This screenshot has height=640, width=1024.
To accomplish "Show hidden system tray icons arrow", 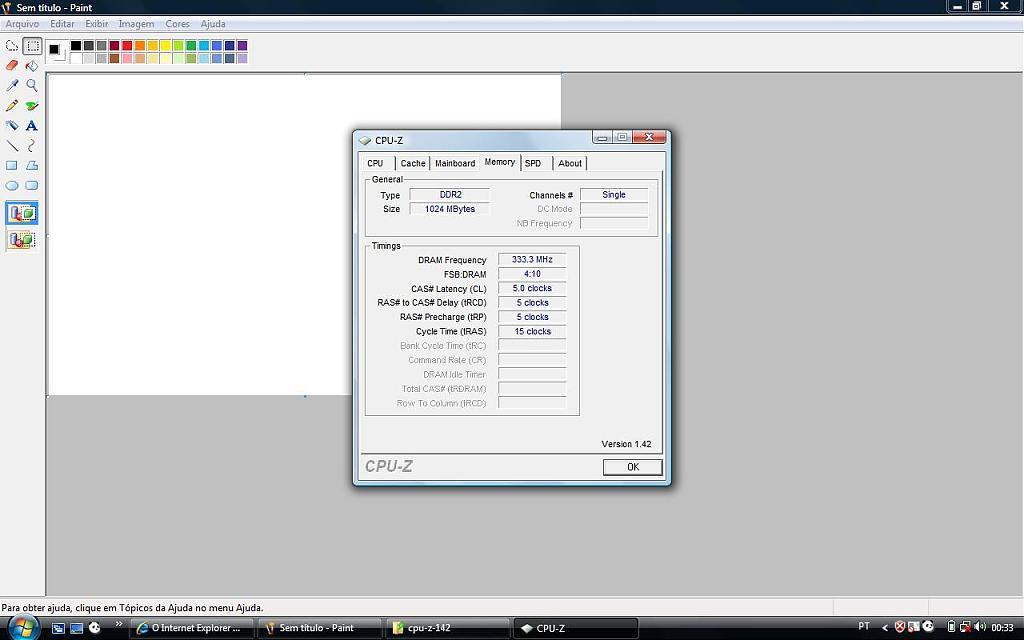I will pyautogui.click(x=885, y=628).
